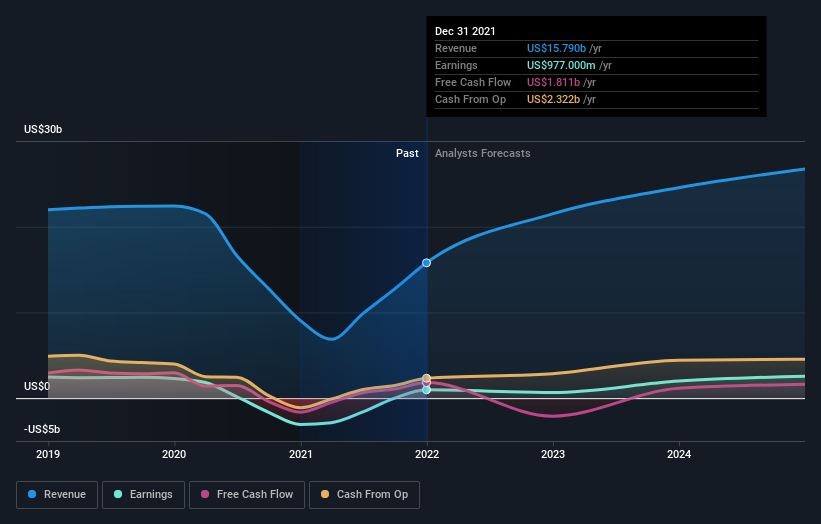Select the Cash From Op data point at 2022
Screen dimensions: 821x524
point(427,378)
